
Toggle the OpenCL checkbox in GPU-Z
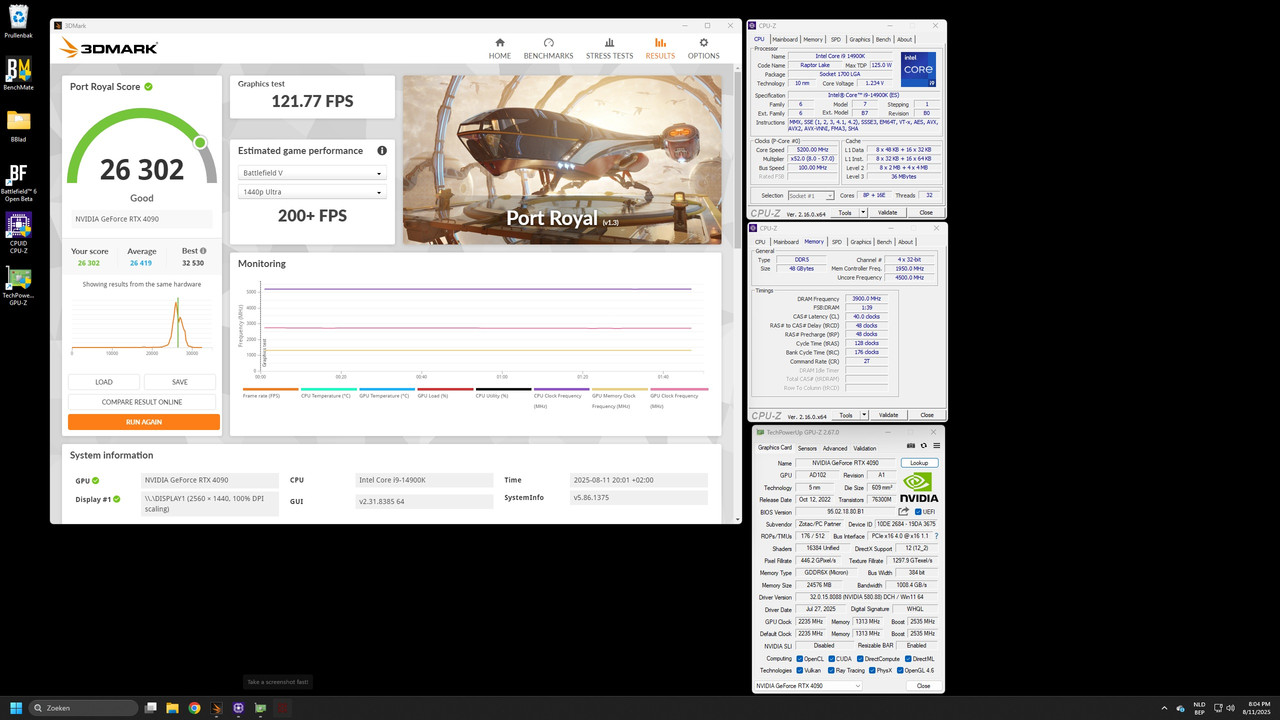800,658
